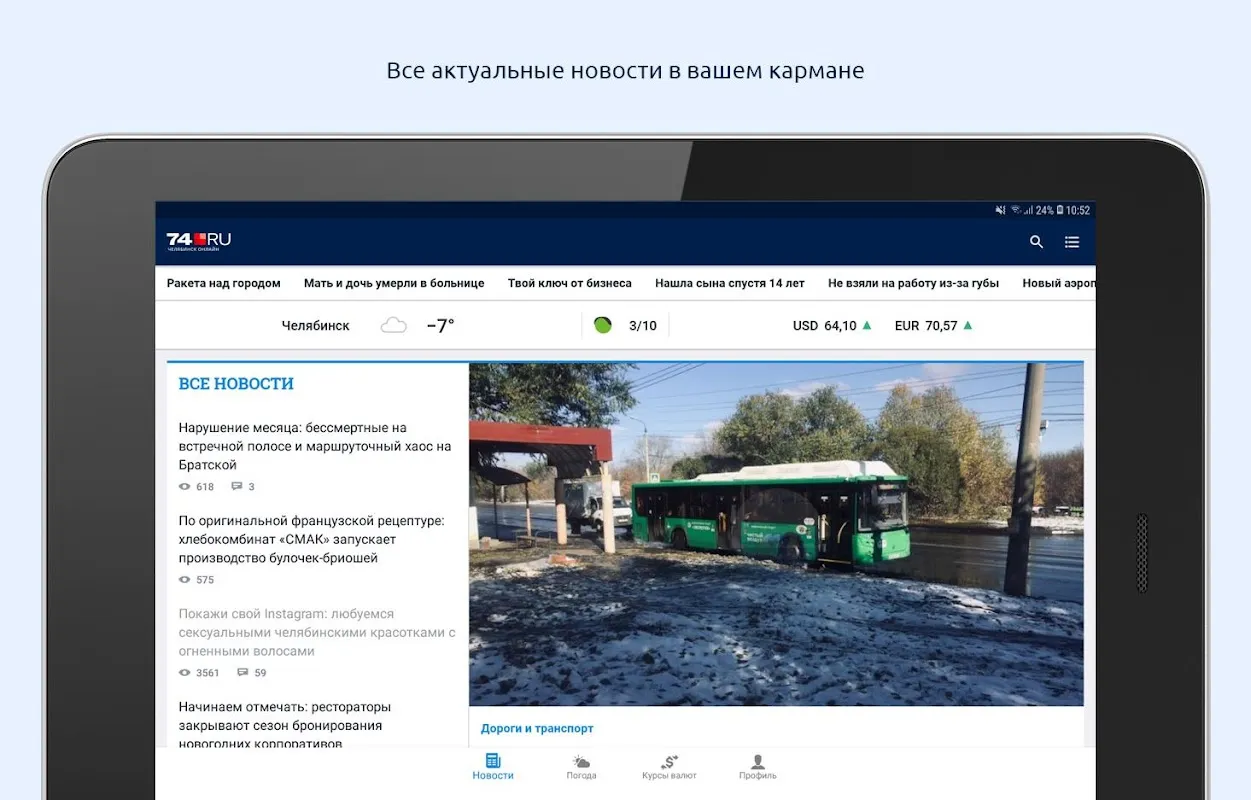Tap the 74.RU logo
This screenshot has width=1251, height=800.
199,241
